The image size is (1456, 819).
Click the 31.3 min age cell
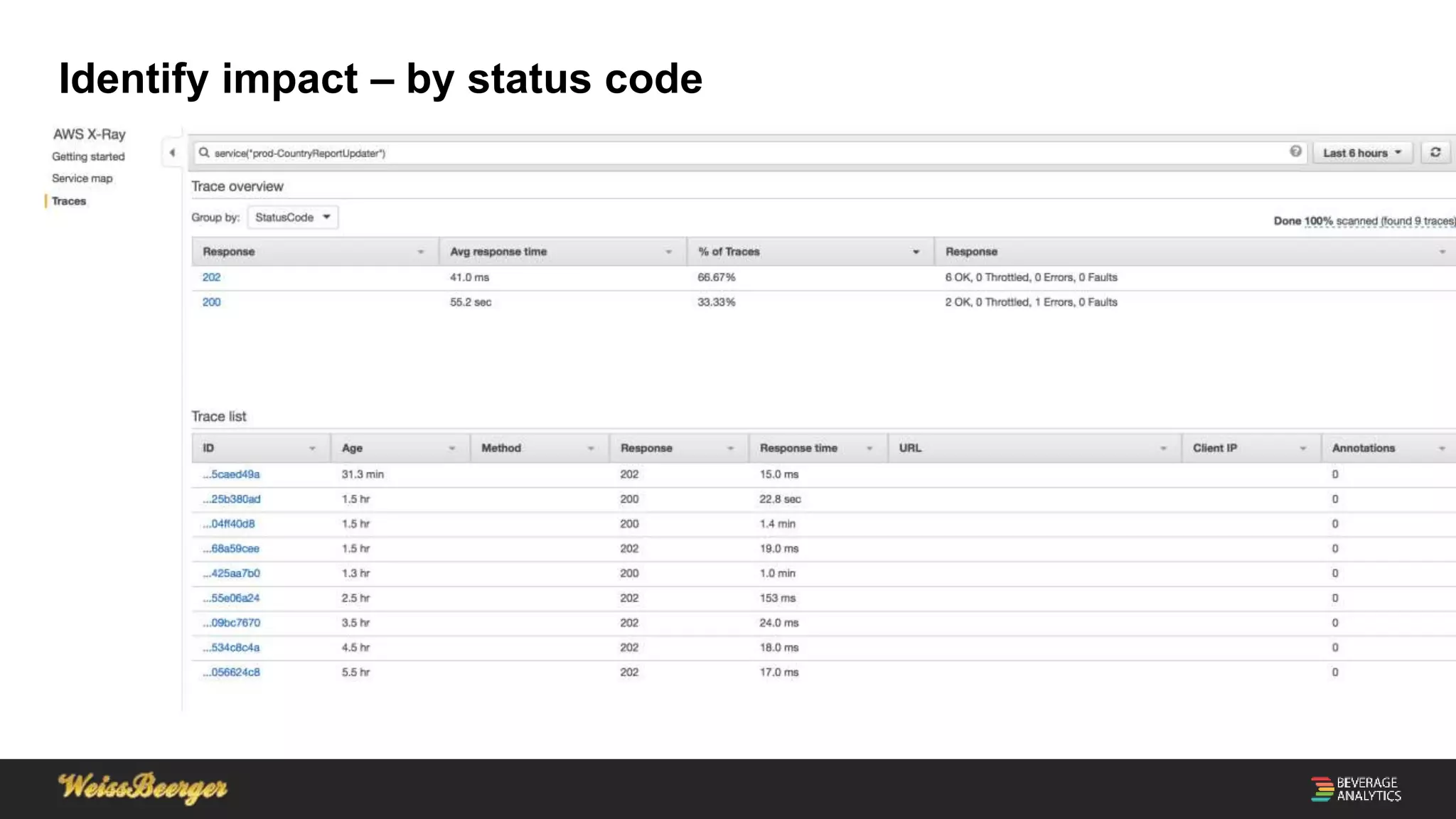pyautogui.click(x=363, y=474)
